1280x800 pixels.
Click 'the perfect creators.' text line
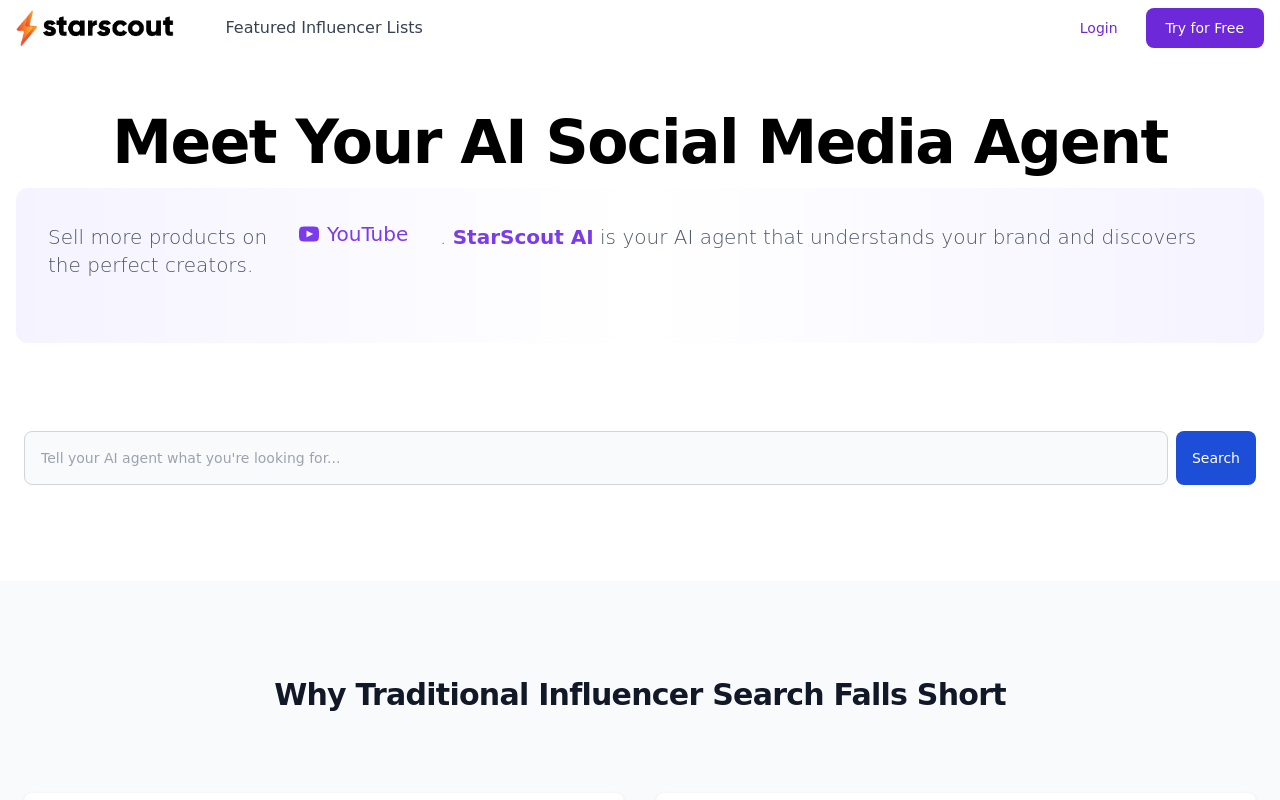coord(150,265)
